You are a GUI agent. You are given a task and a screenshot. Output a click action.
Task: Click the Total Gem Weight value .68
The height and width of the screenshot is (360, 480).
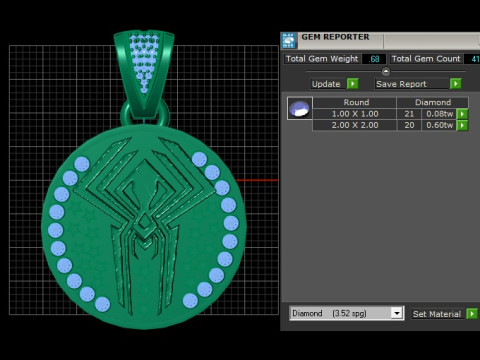374,59
